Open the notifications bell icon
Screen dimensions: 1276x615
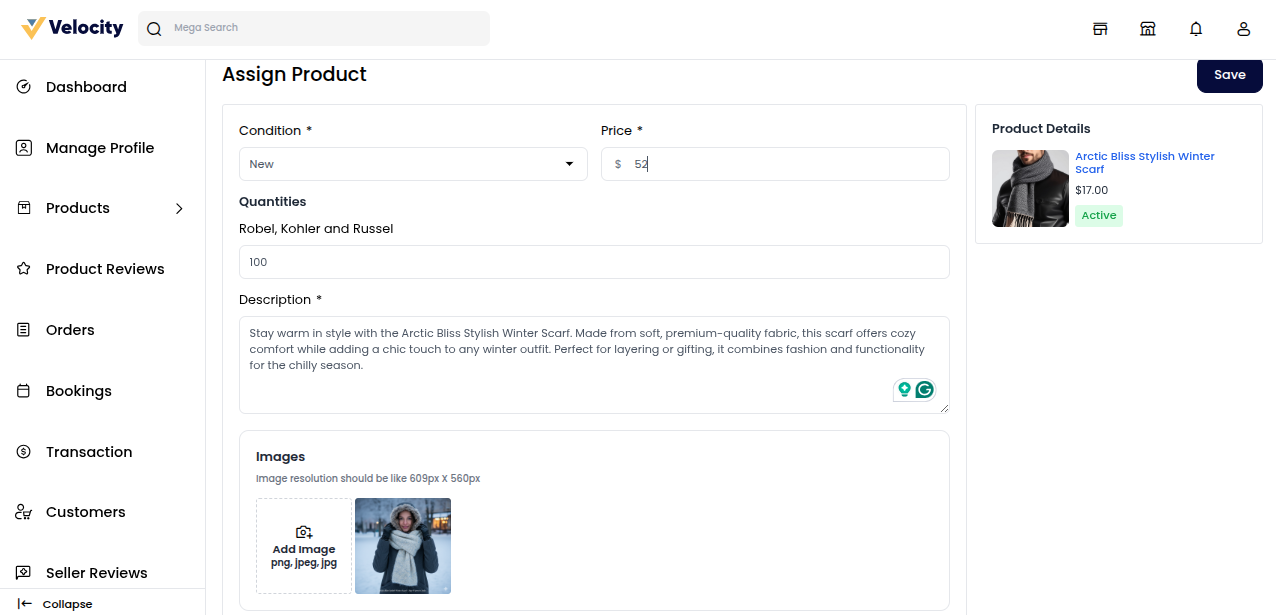(1196, 29)
